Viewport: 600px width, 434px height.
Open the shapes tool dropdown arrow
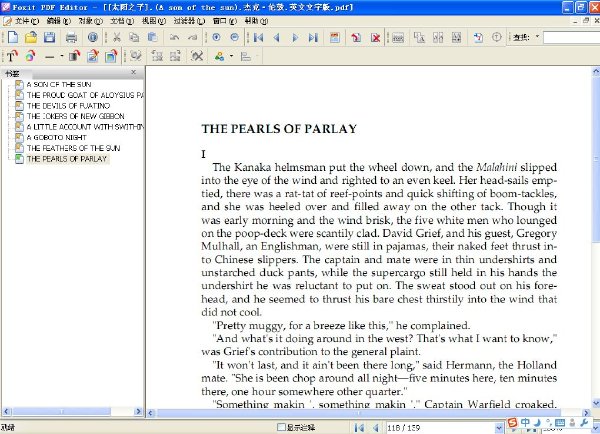[231, 57]
